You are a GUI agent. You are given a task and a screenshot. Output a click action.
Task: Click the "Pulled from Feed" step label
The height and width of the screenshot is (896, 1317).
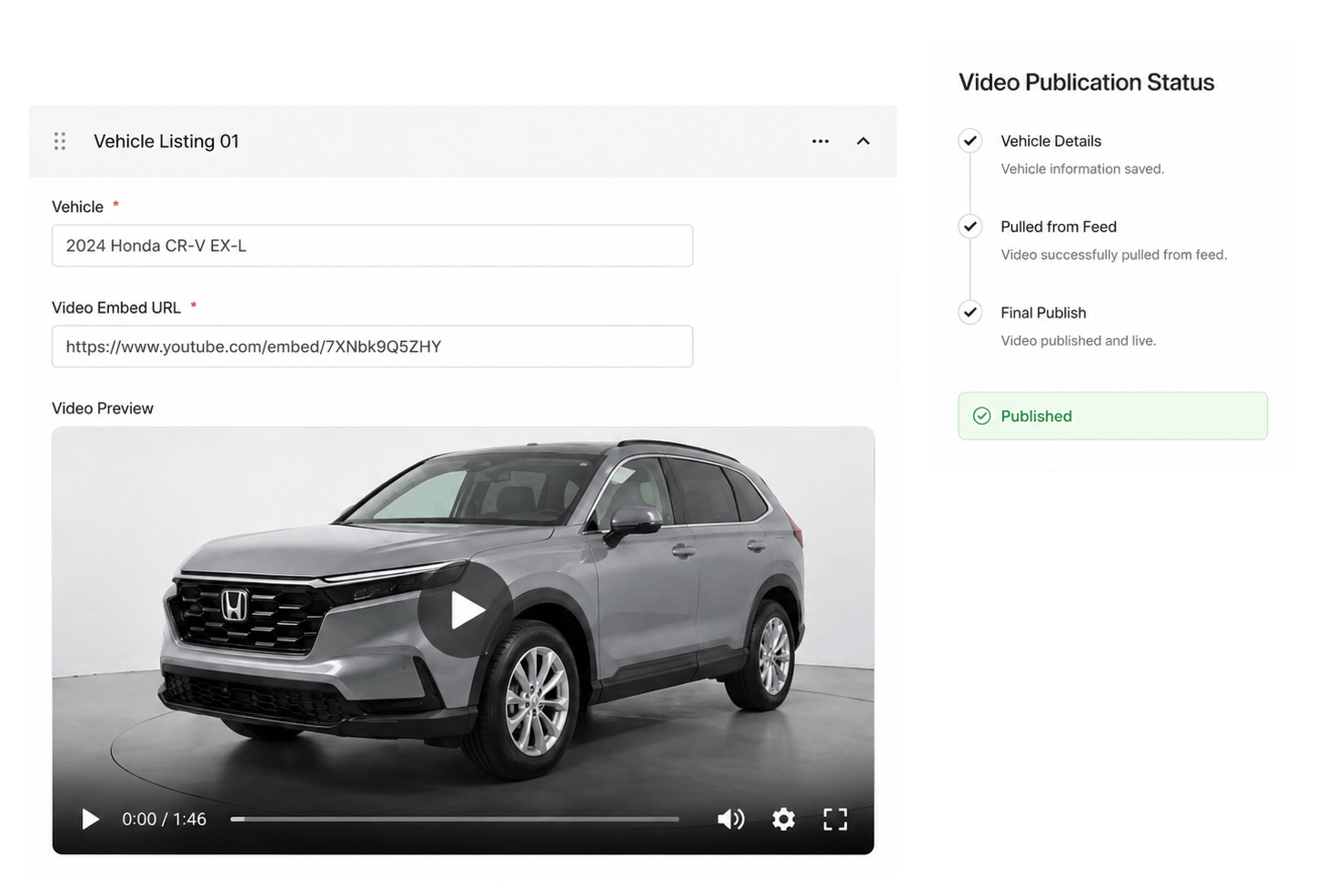[x=1059, y=227]
